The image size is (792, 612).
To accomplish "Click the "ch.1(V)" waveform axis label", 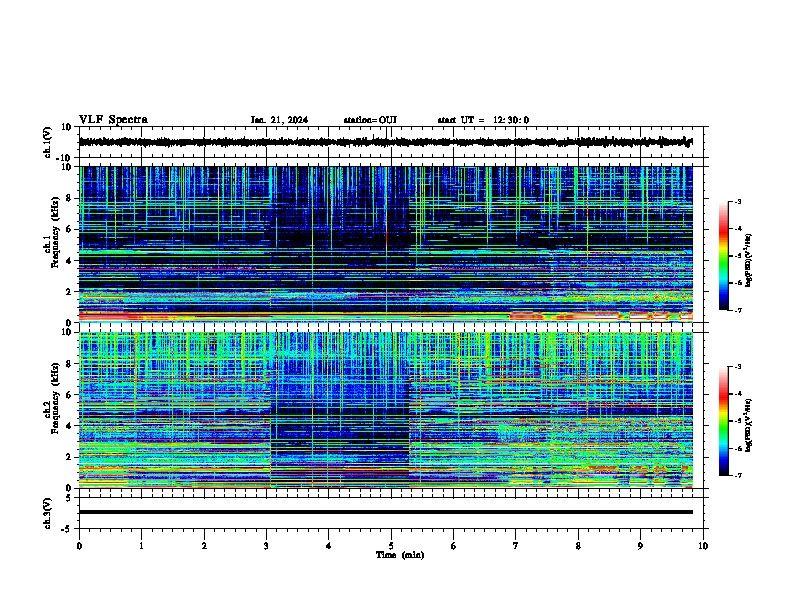I will pyautogui.click(x=48, y=142).
